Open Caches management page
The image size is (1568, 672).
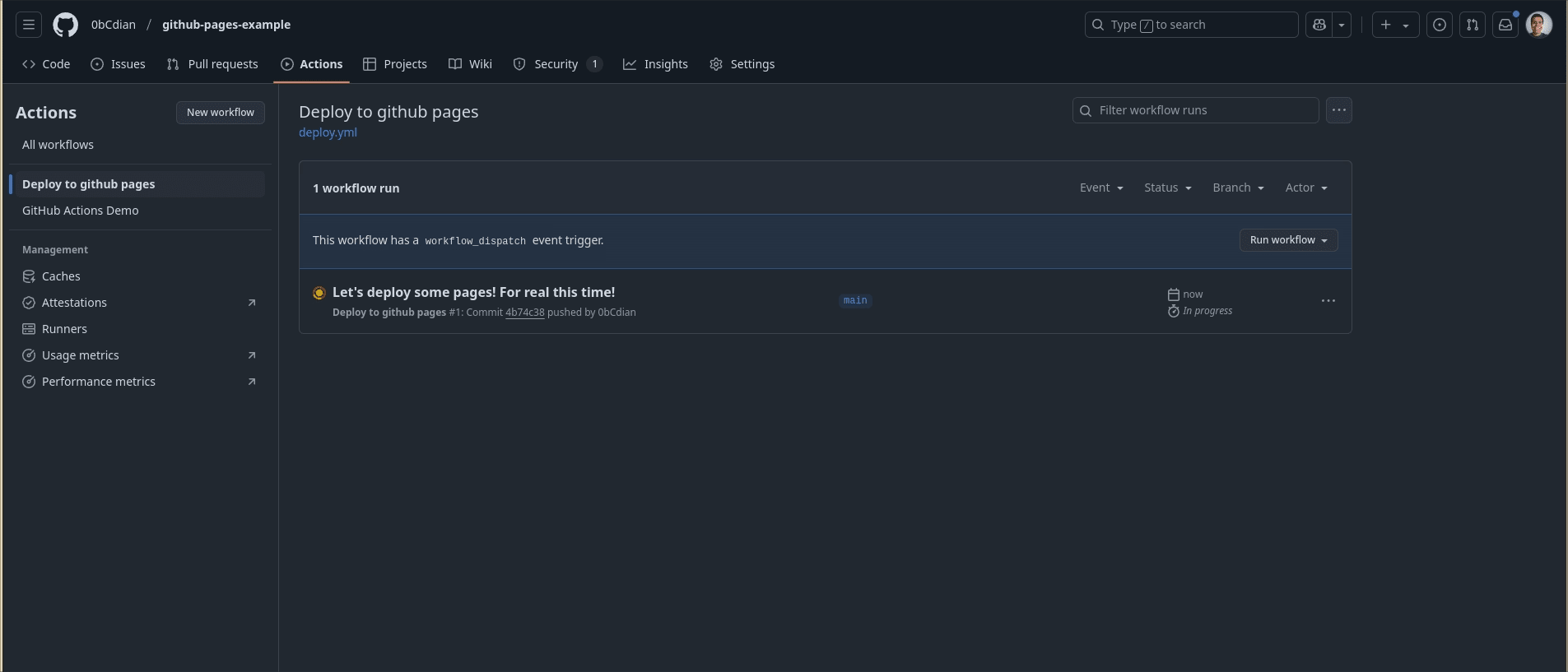(x=140, y=276)
